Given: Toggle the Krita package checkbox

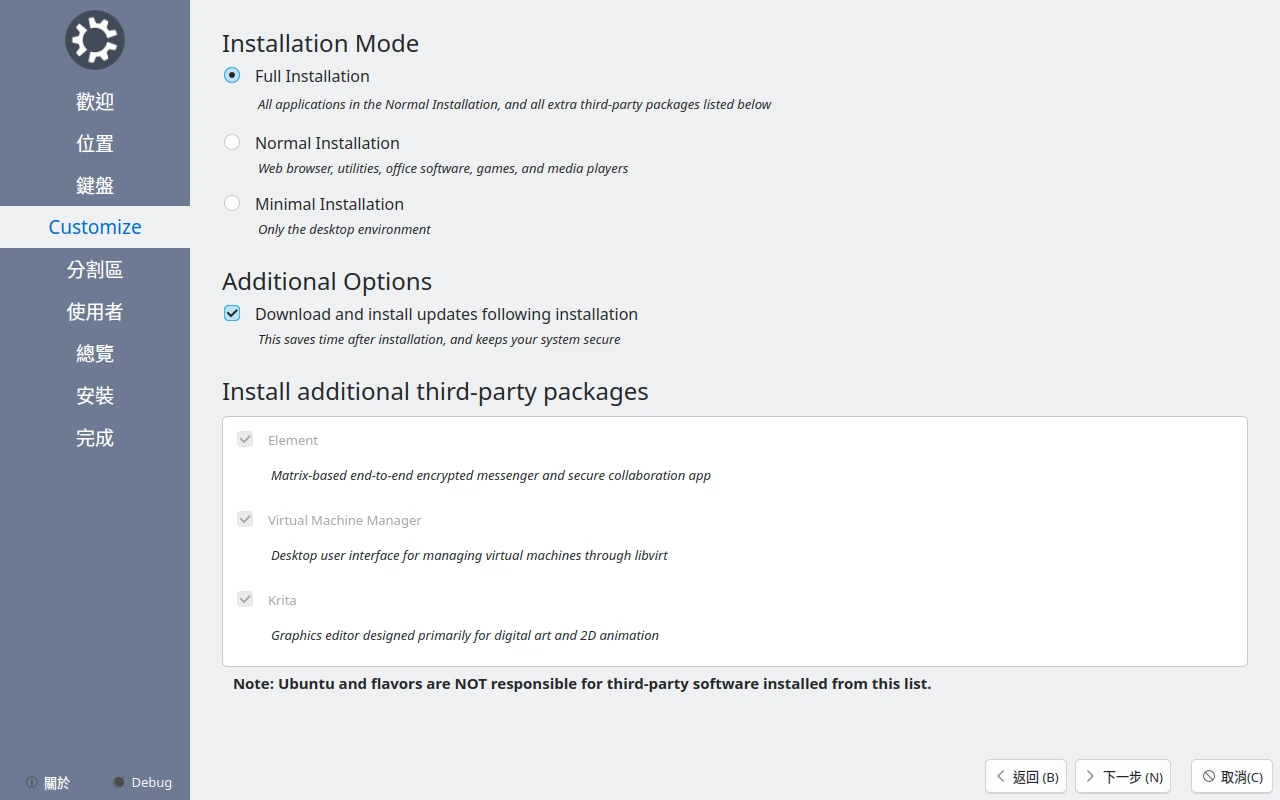Looking at the screenshot, I should pyautogui.click(x=245, y=599).
